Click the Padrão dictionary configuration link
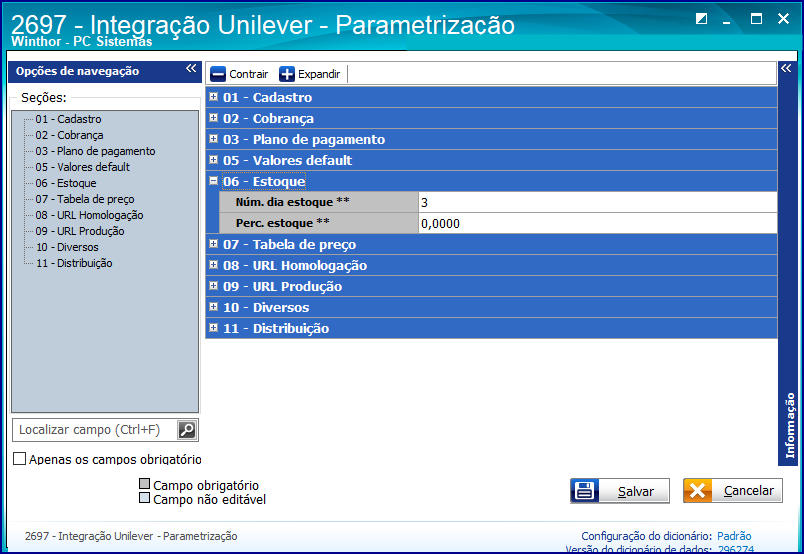The image size is (804, 554). pyautogui.click(x=734, y=536)
